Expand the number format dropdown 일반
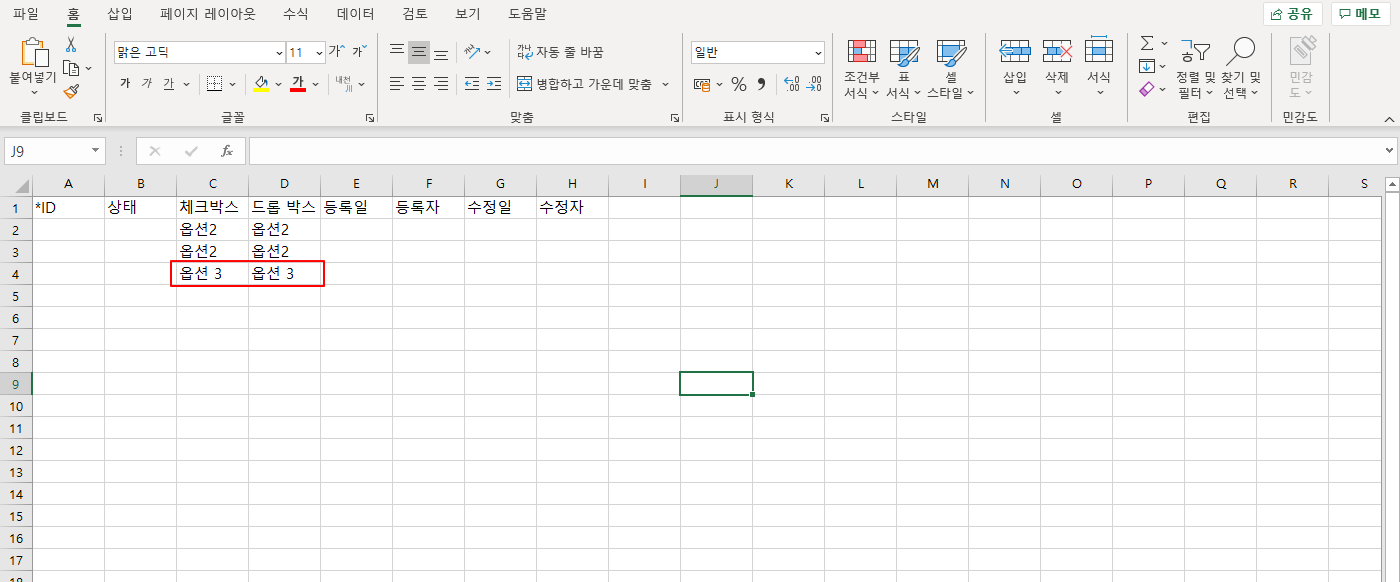This screenshot has width=1400, height=582. (818, 52)
